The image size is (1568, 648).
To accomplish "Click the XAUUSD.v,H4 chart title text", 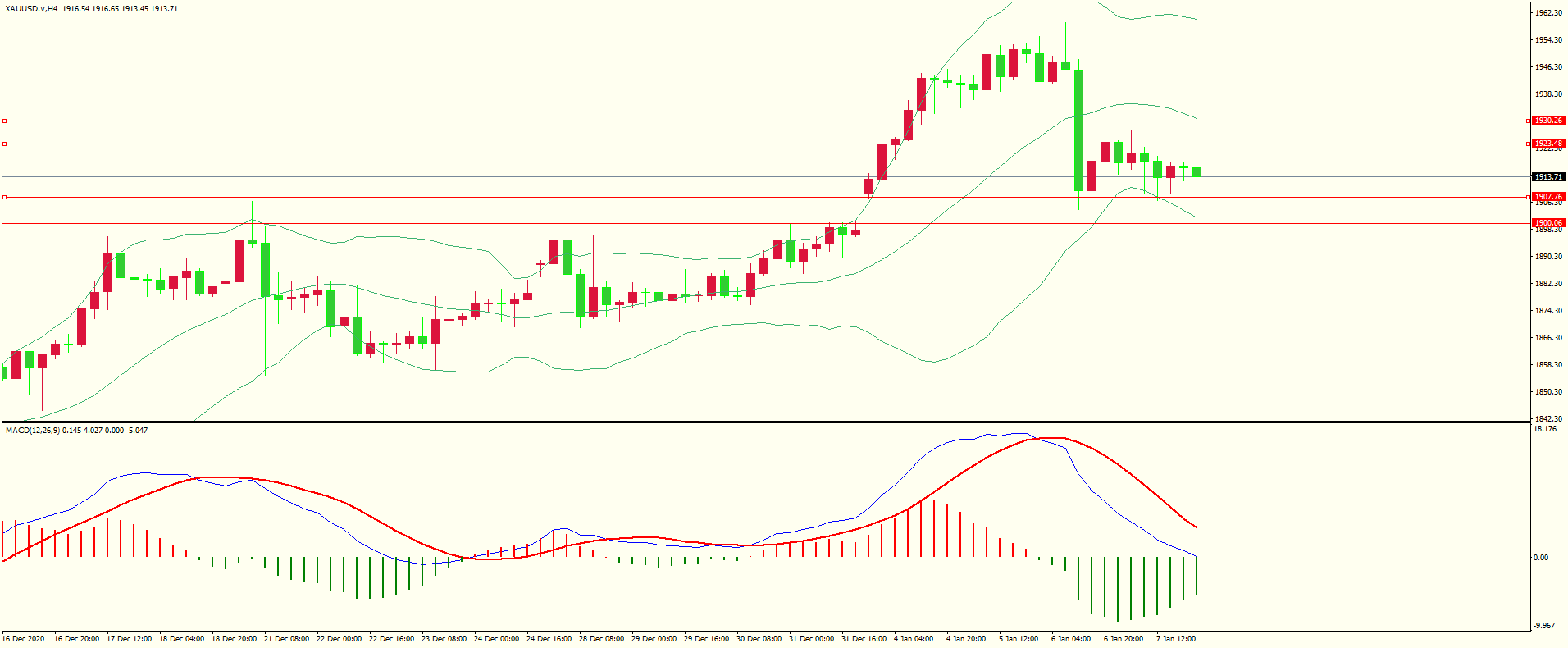I will tap(32, 9).
